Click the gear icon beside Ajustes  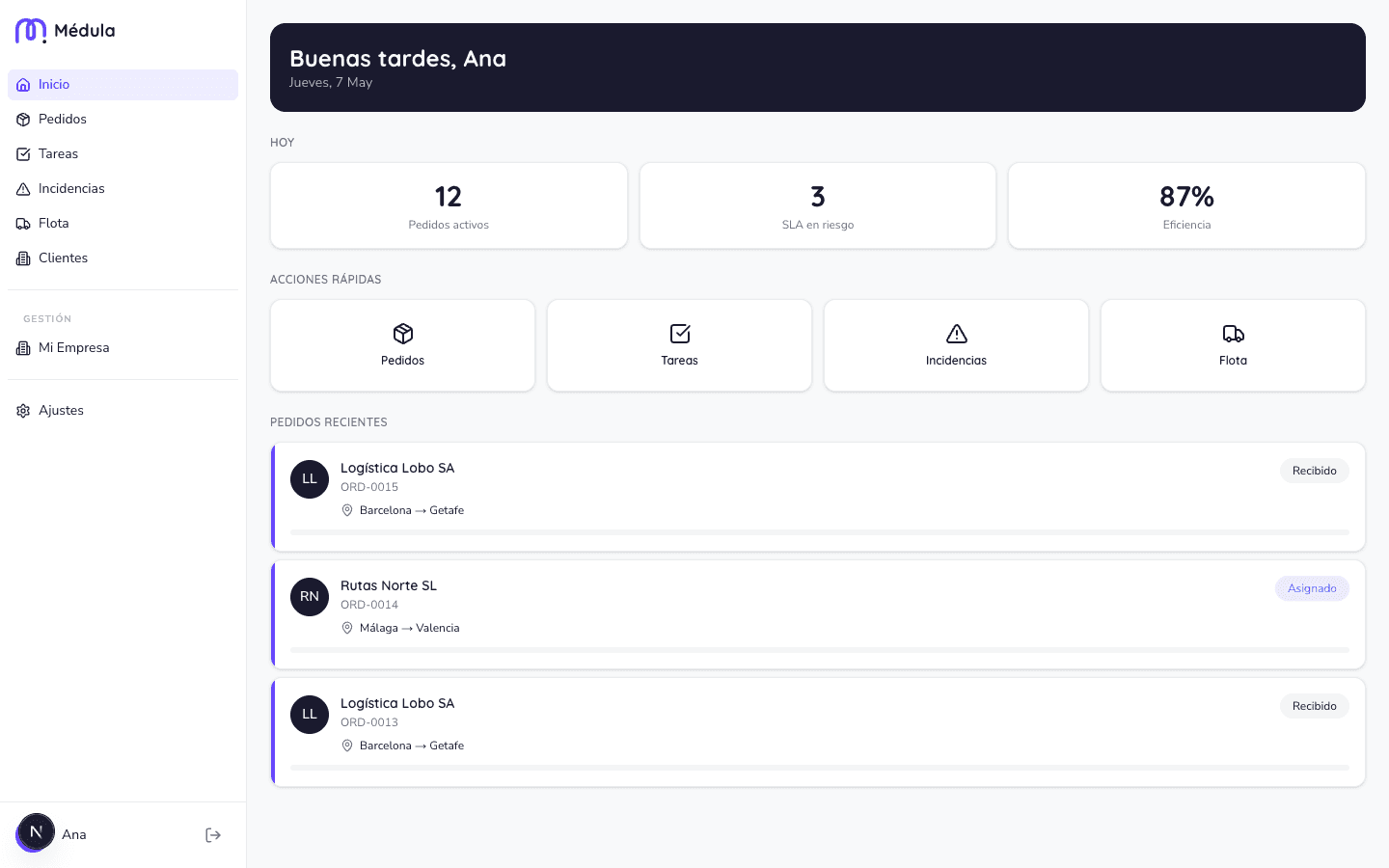23,411
